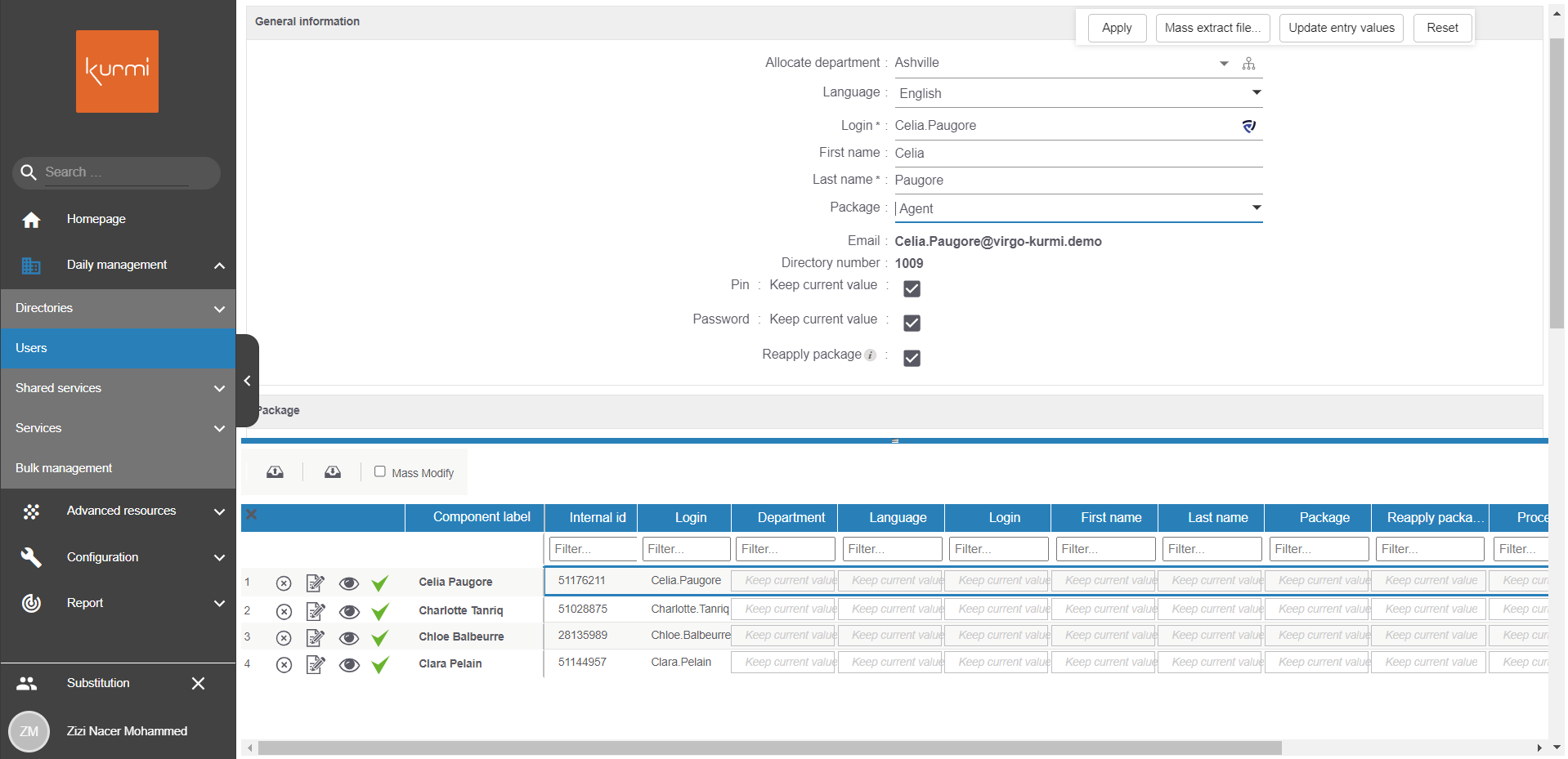Click the second download tray icon near Mass Modify
Image resolution: width=1568 pixels, height=759 pixels.
point(333,472)
